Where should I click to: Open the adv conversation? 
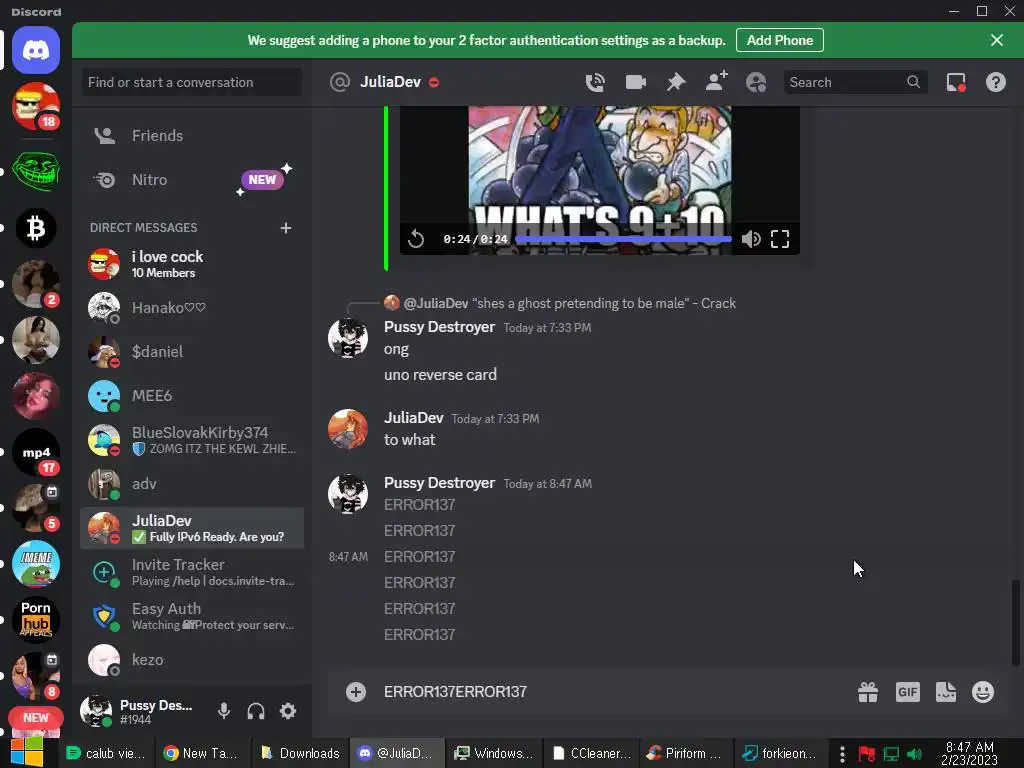pyautogui.click(x=191, y=484)
